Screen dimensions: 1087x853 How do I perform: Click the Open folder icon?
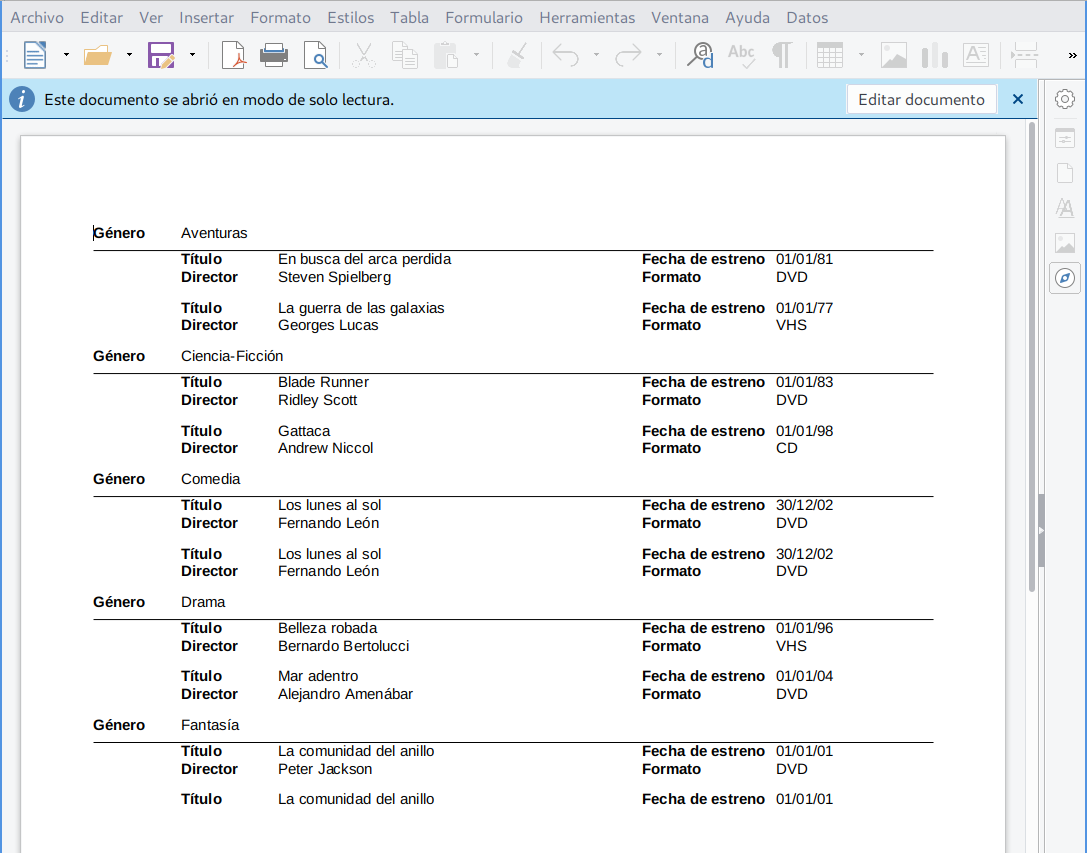tap(97, 55)
